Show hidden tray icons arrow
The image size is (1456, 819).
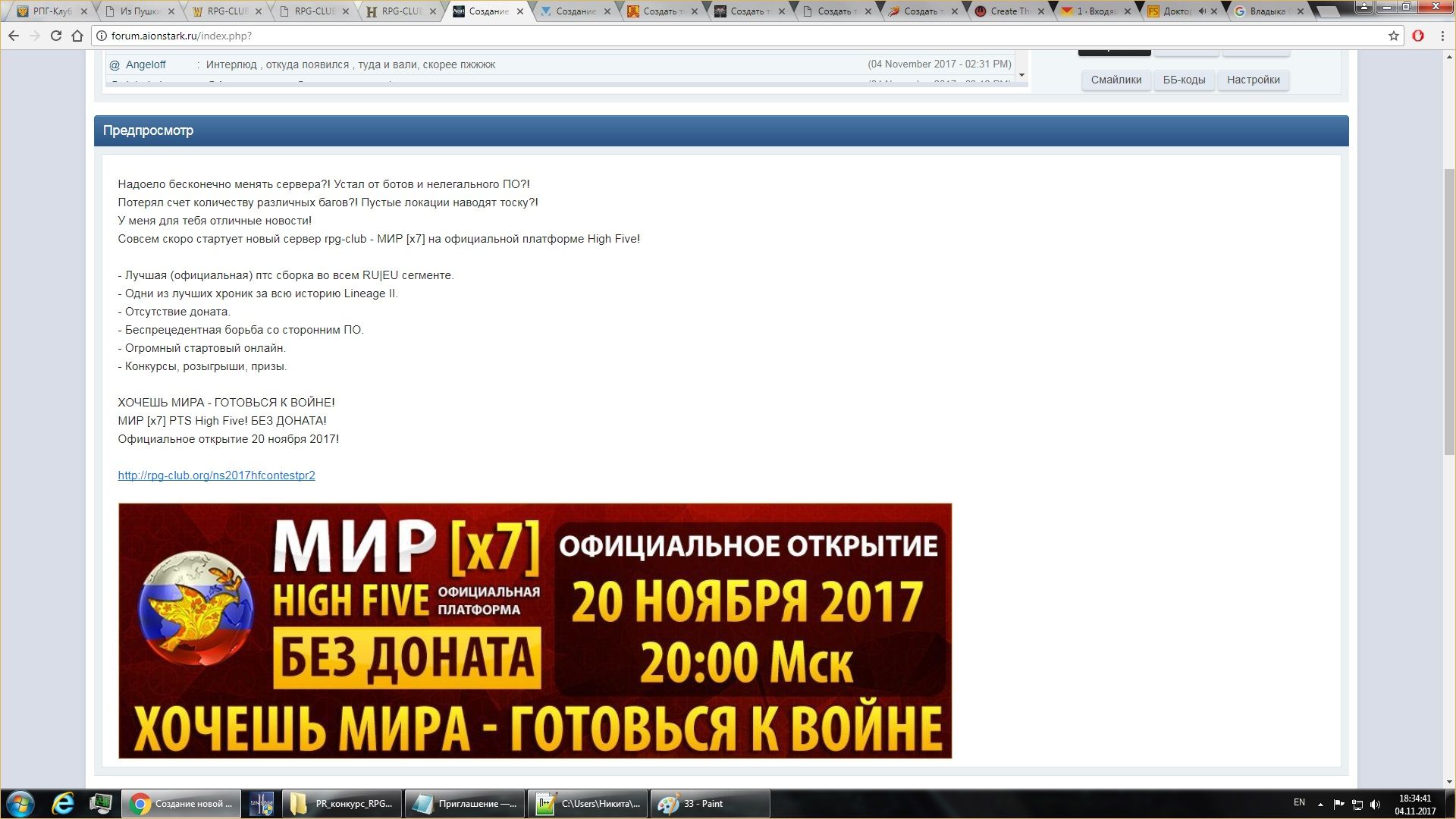(1320, 805)
